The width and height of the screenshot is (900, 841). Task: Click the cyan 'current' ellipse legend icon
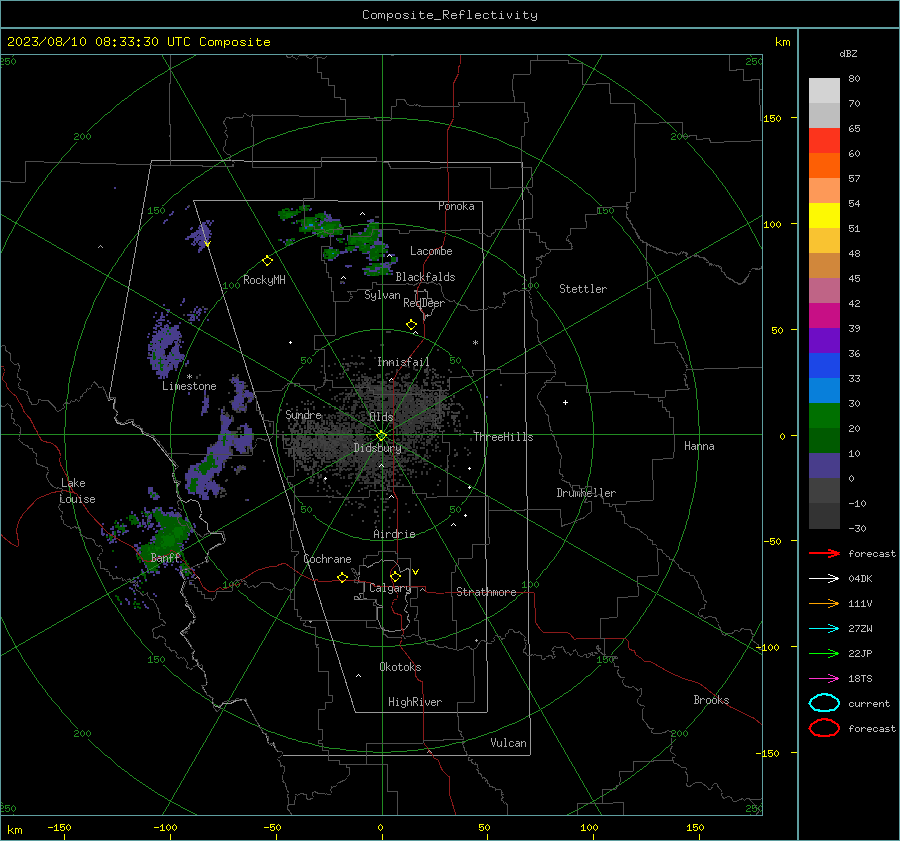tap(824, 703)
